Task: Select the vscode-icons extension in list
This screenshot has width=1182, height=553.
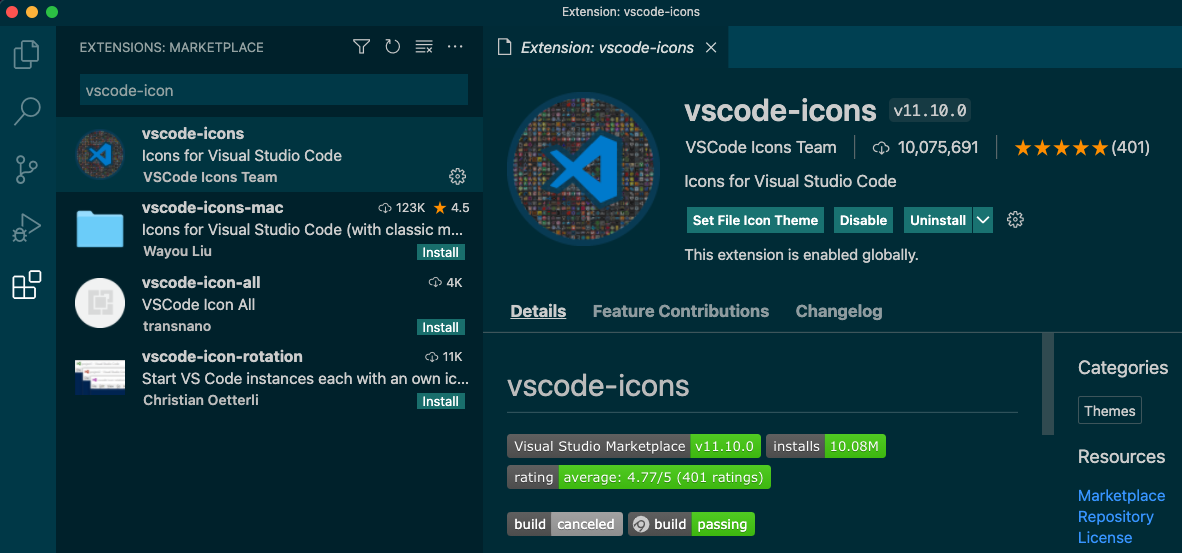Action: pyautogui.click(x=270, y=154)
